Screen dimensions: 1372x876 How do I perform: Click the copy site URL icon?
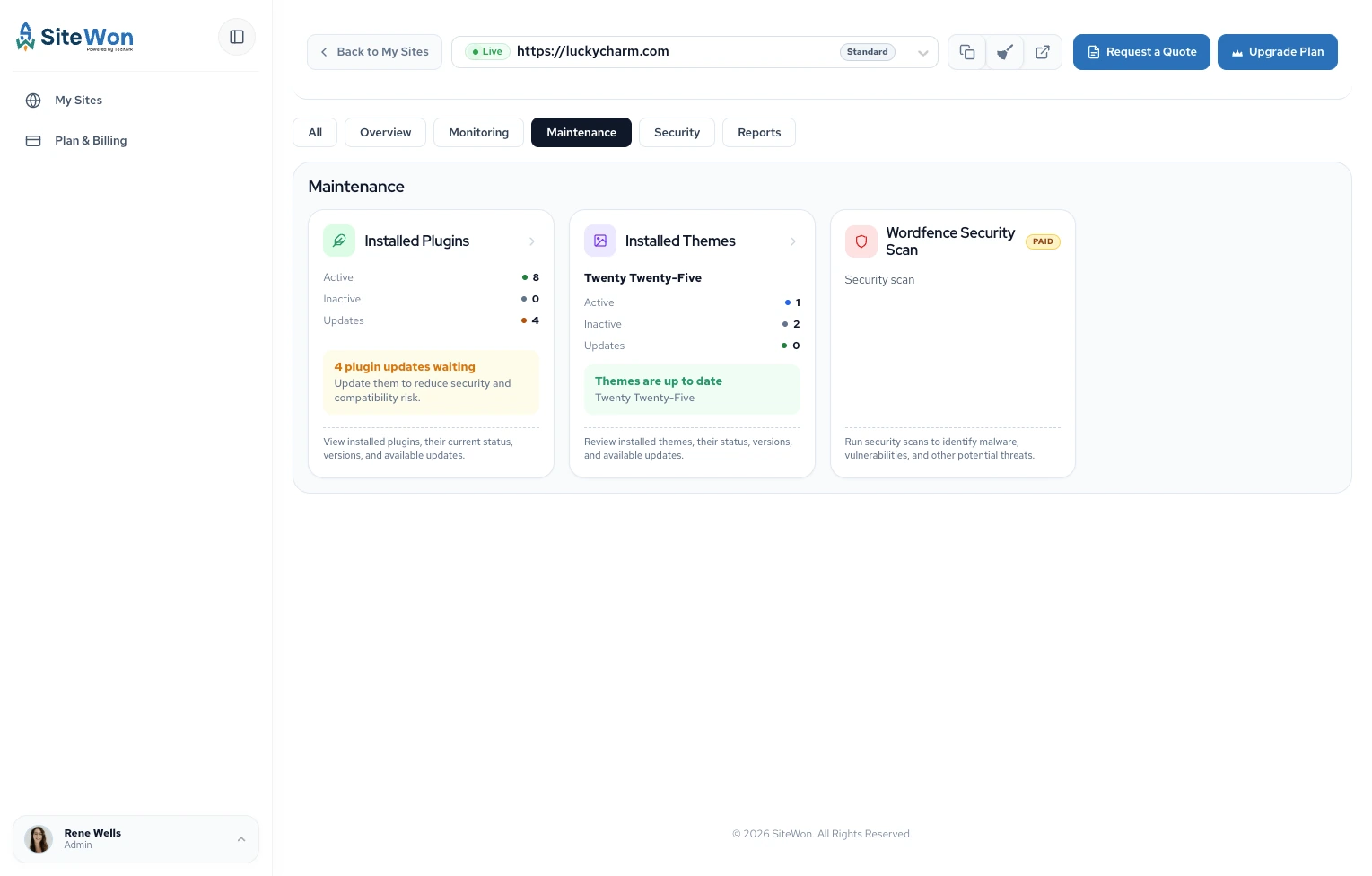click(967, 52)
